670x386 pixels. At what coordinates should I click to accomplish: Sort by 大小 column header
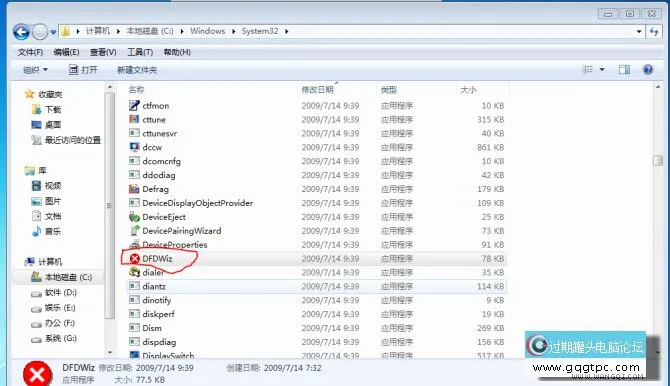tap(468, 90)
